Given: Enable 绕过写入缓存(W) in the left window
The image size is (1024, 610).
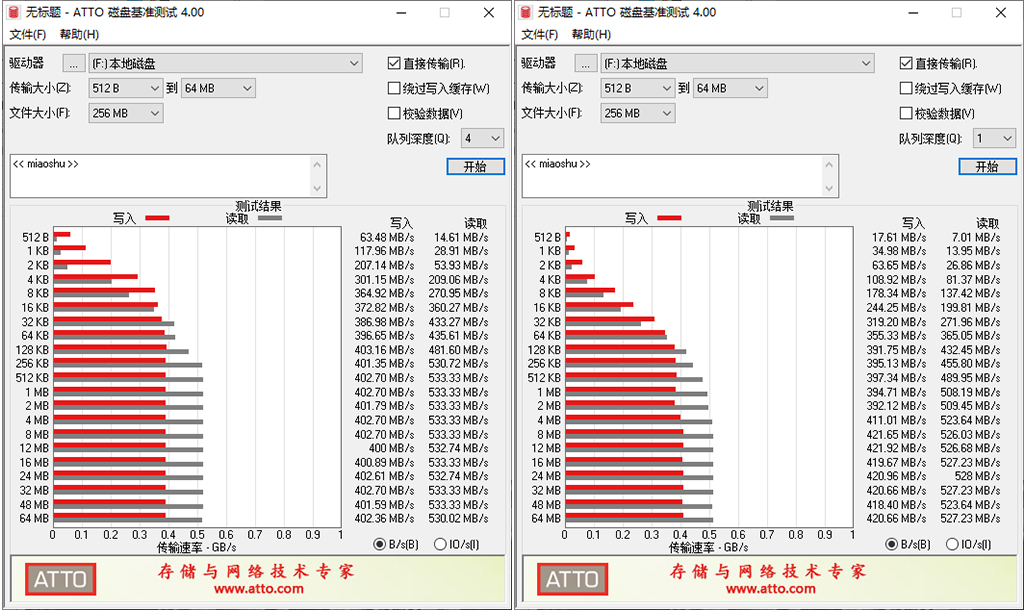Looking at the screenshot, I should [x=394, y=87].
